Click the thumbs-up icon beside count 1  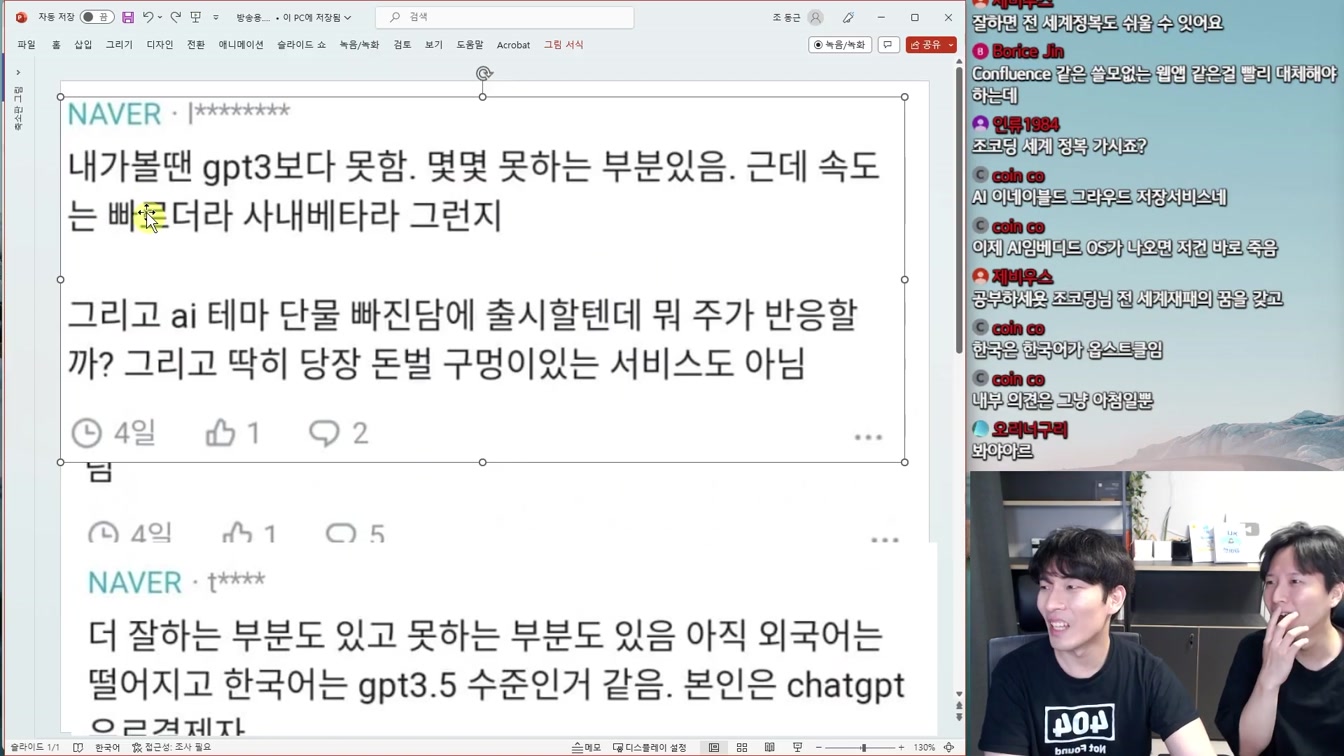click(220, 432)
